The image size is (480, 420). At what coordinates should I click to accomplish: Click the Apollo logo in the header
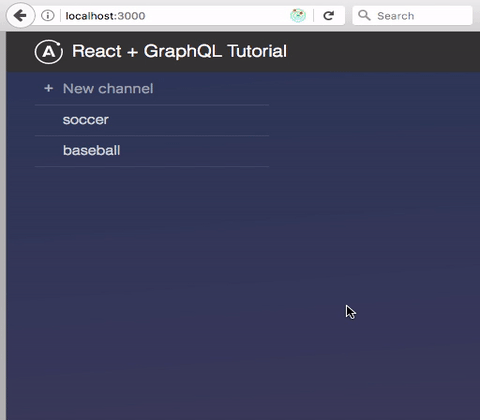49,52
